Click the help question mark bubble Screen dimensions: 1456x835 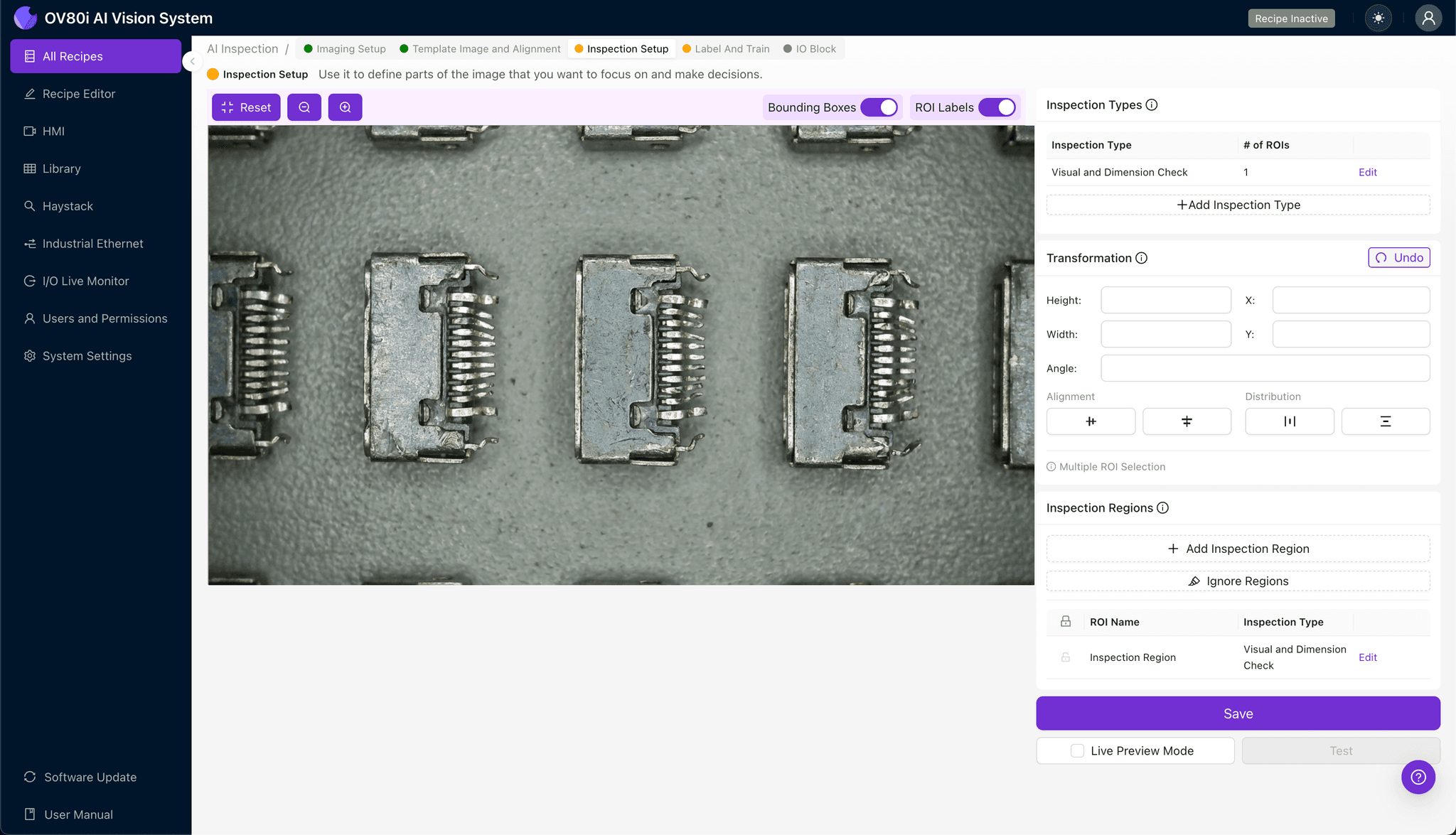(1418, 777)
